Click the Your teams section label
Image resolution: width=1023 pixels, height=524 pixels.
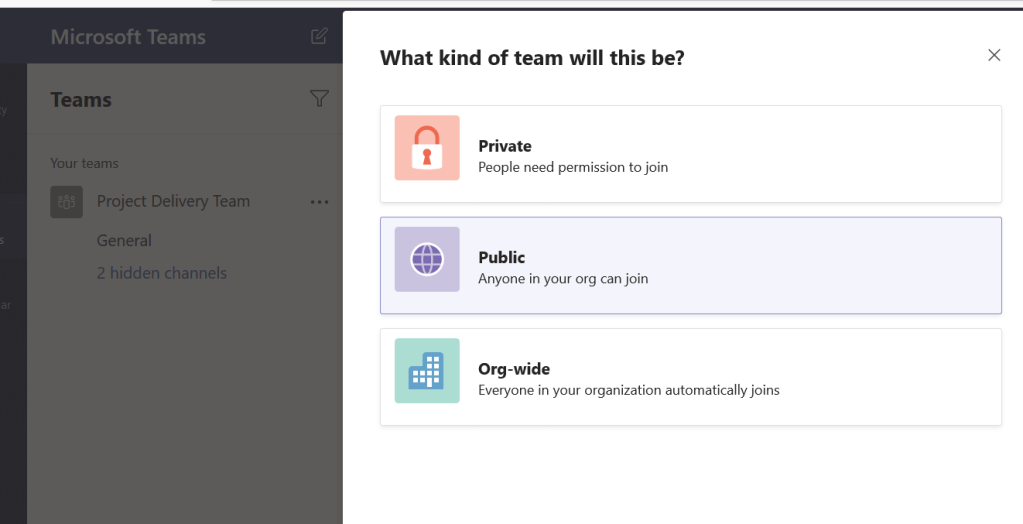point(84,163)
